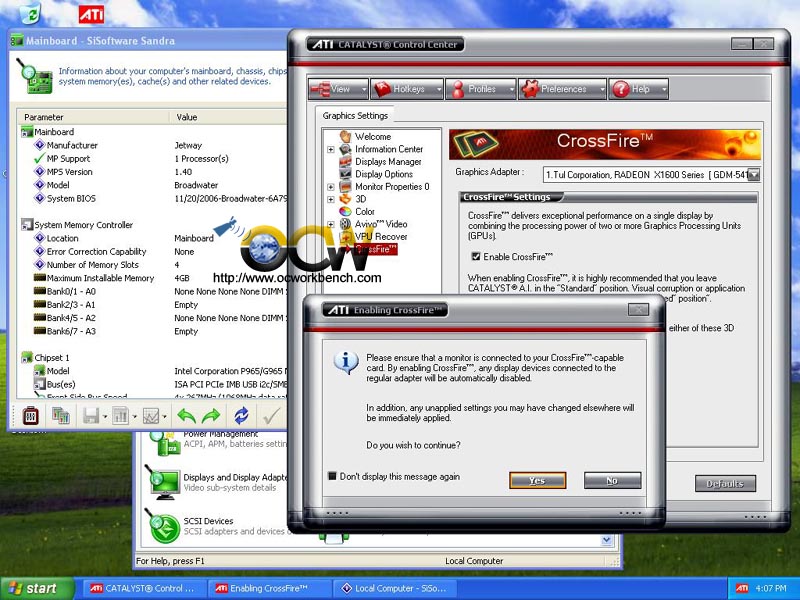Open the Profiles menu
Screen dimensions: 800x600
tap(481, 89)
